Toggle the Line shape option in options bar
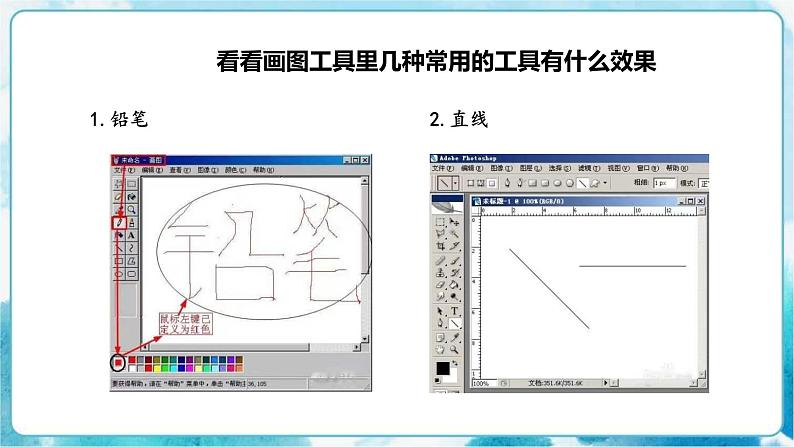Viewport: 794px width, 447px height. click(x=580, y=184)
